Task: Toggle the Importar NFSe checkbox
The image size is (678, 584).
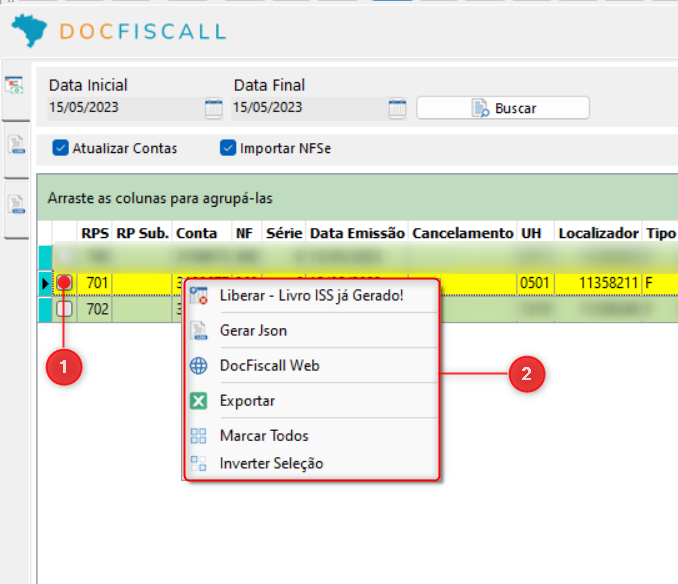Action: click(x=228, y=148)
